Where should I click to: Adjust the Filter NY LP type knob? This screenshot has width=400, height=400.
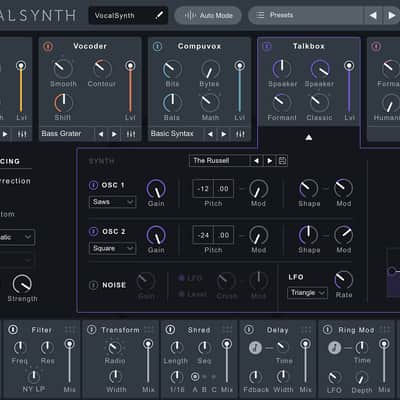[x=34, y=377]
